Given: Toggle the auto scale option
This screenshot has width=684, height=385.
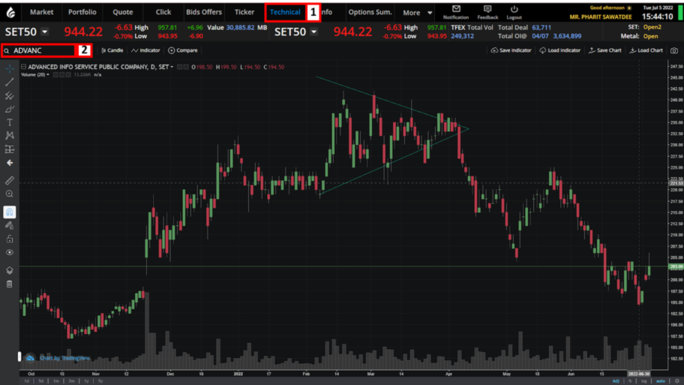Looking at the screenshot, I should 660,381.
